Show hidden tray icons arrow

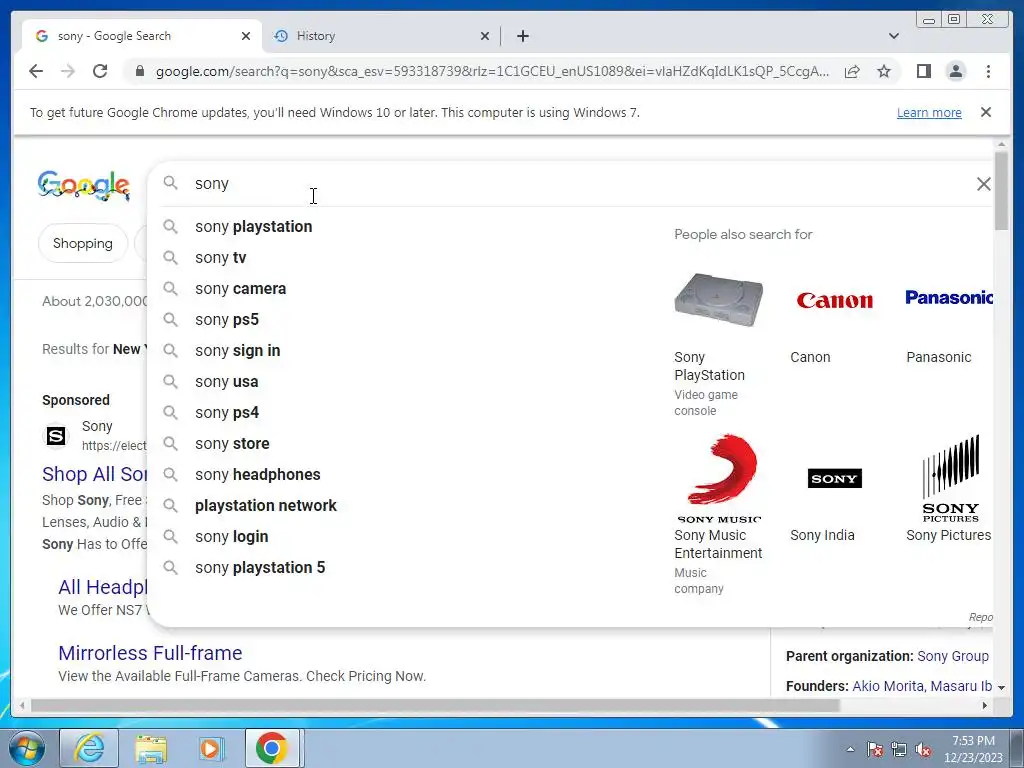[x=850, y=750]
